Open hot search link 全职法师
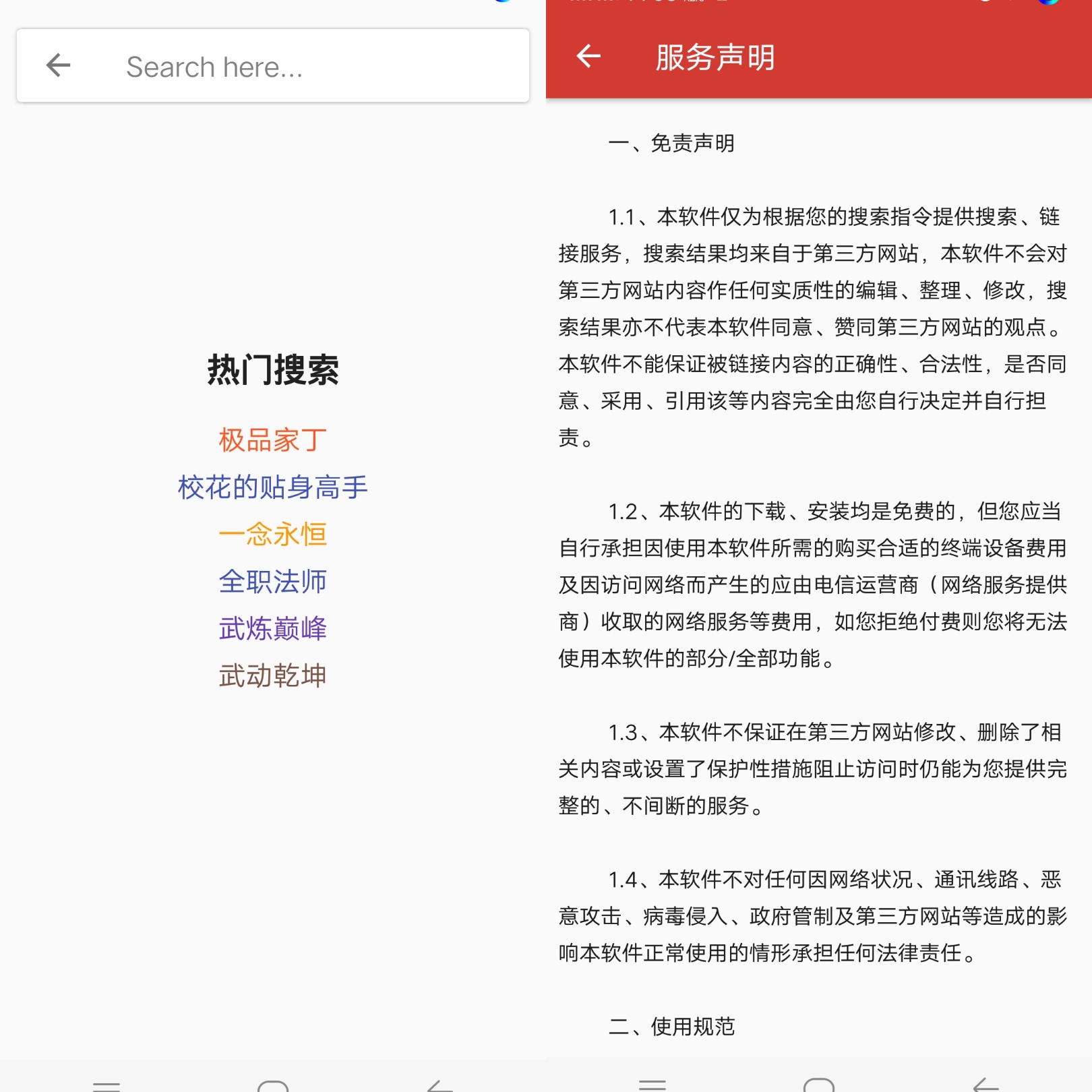Viewport: 1092px width, 1092px height. [x=272, y=580]
